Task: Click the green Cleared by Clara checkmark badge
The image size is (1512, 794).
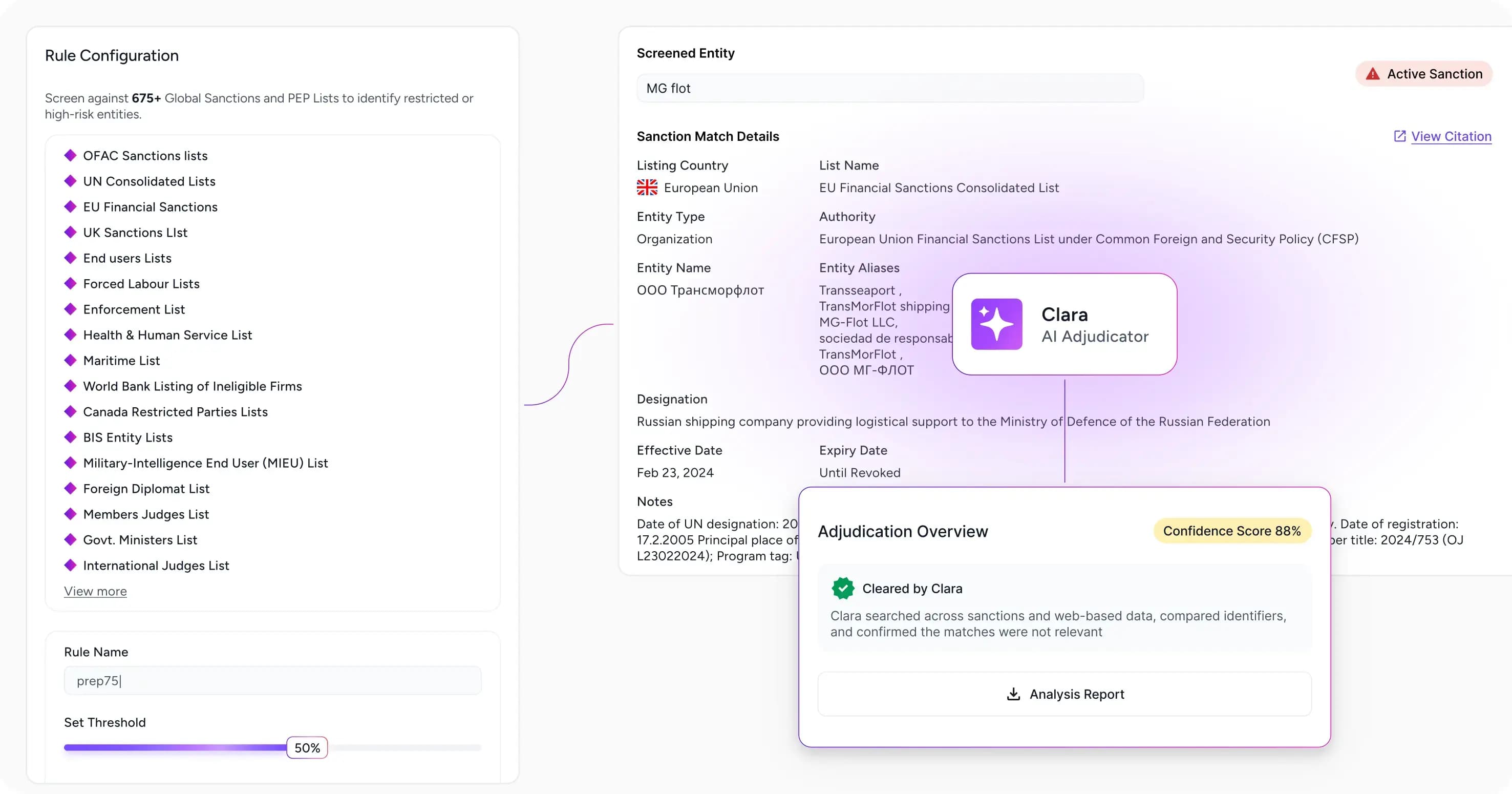Action: pyautogui.click(x=843, y=588)
